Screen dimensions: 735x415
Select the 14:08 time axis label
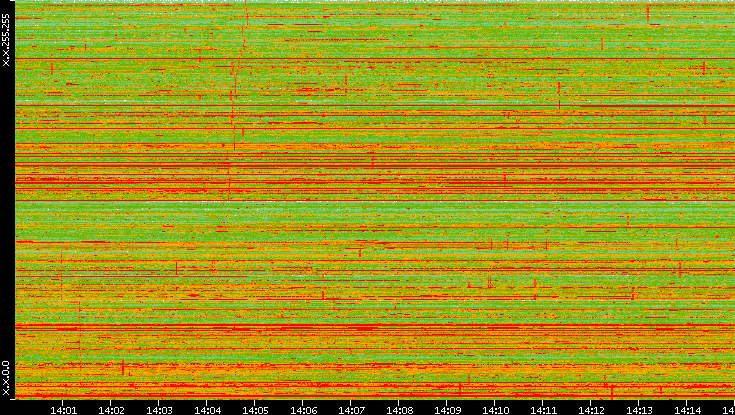point(399,410)
